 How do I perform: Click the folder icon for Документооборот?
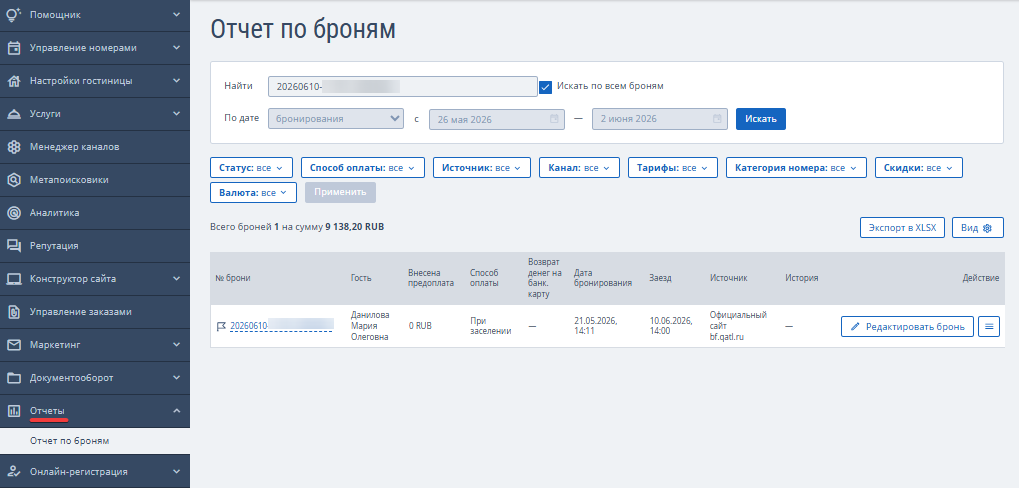point(14,378)
